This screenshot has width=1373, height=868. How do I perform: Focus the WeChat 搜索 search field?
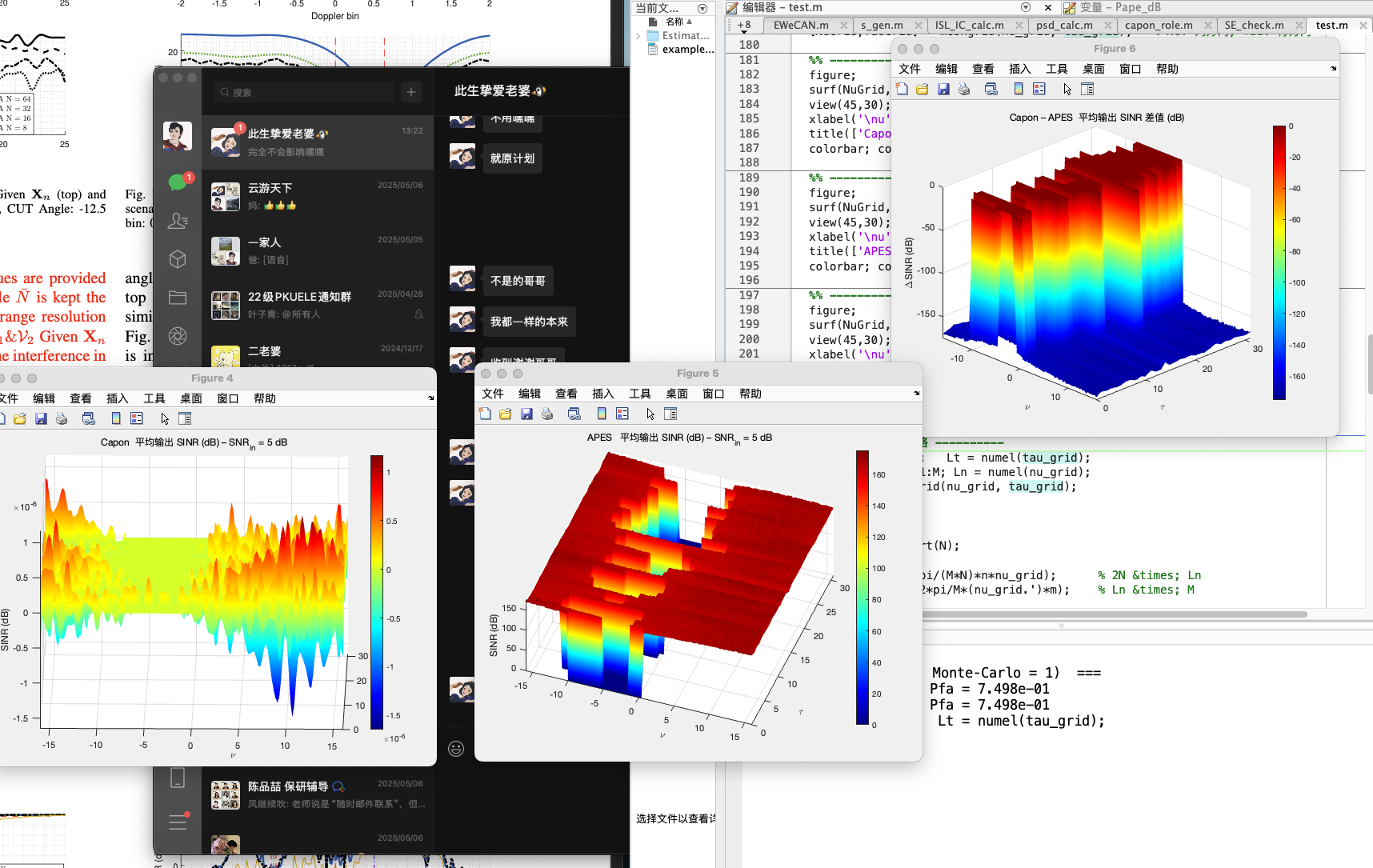pyautogui.click(x=304, y=92)
